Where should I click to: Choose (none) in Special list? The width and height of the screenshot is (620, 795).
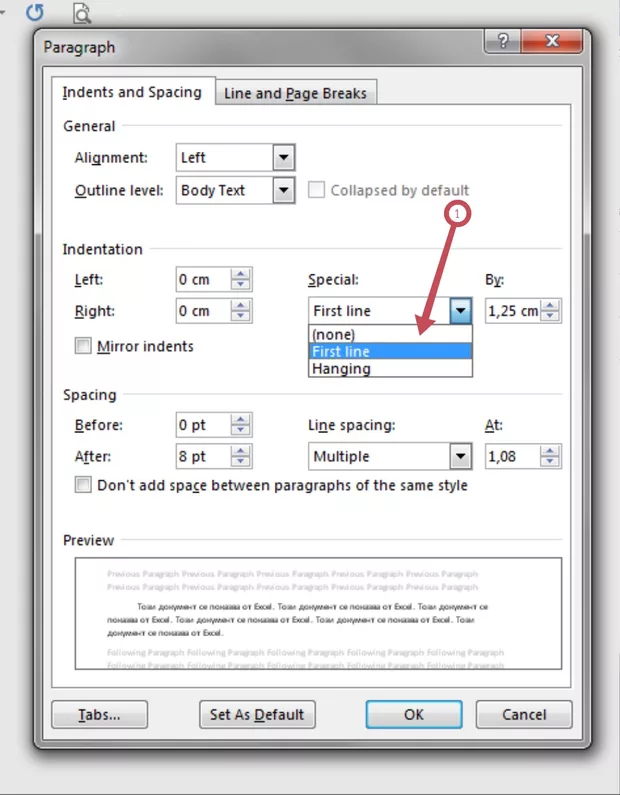[x=390, y=334]
